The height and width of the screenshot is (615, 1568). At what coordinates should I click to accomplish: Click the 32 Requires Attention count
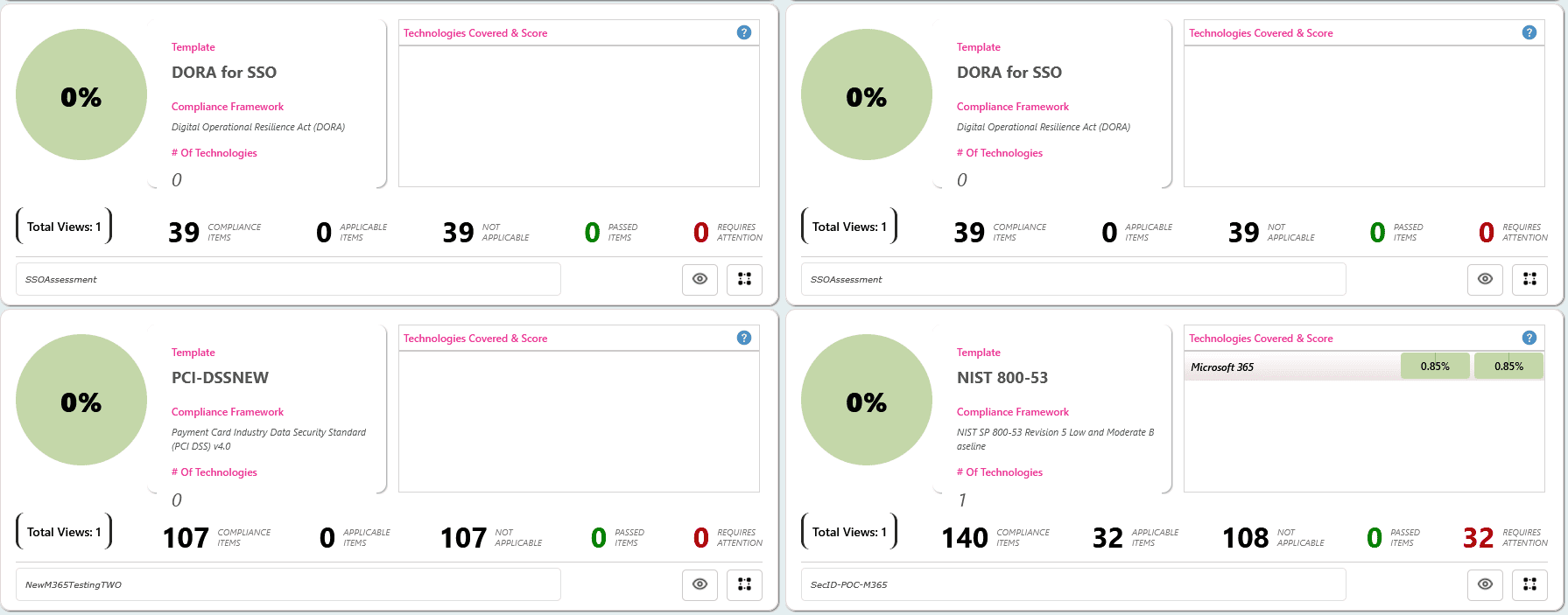tap(1478, 538)
